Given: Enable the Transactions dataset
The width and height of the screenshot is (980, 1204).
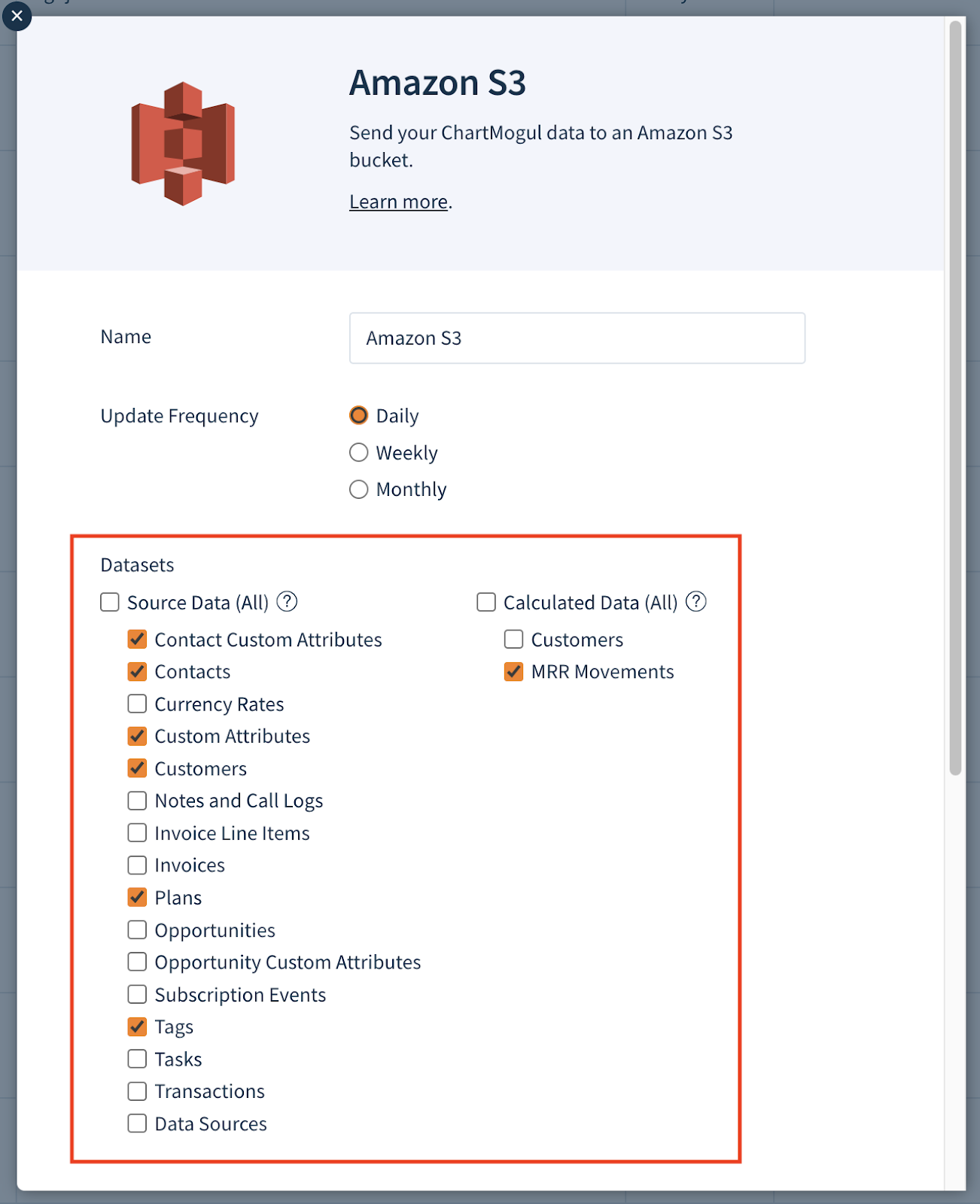Looking at the screenshot, I should (137, 1091).
